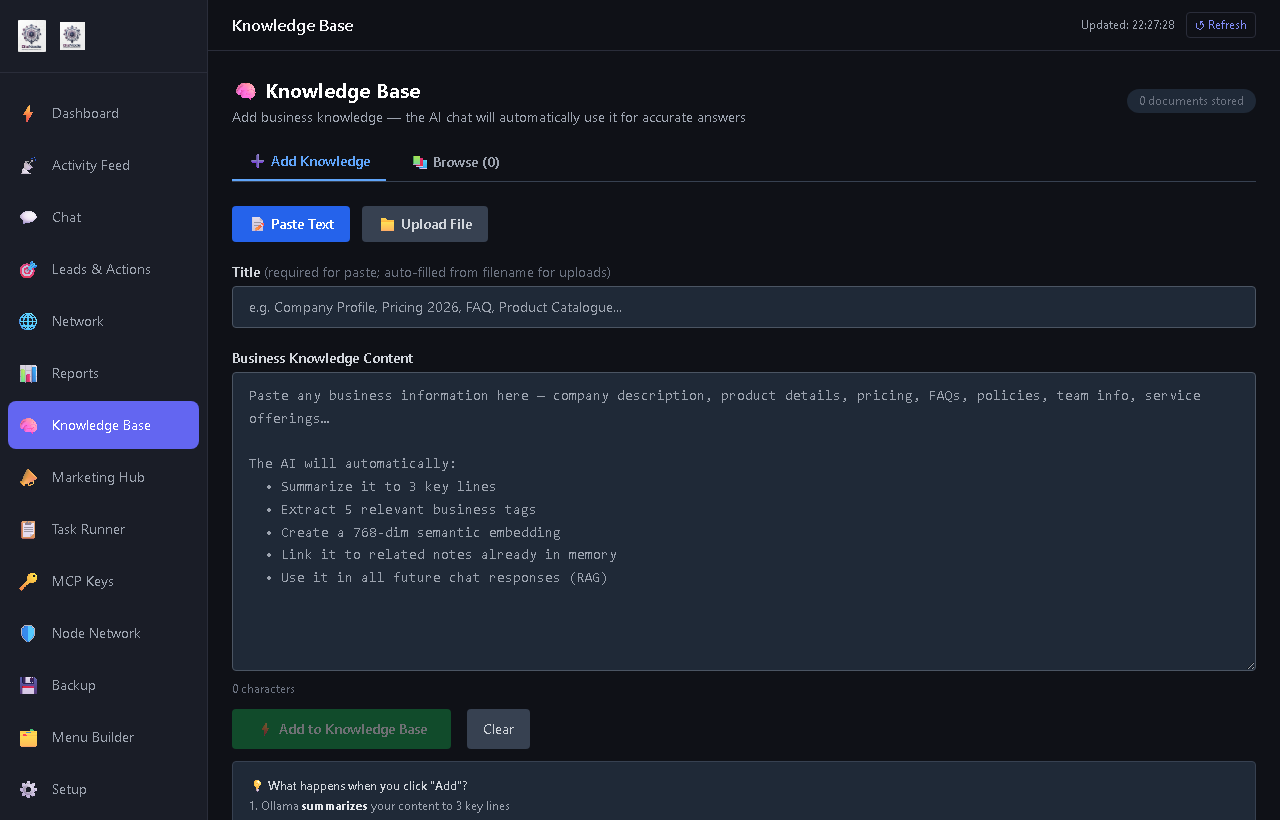Select the MCP Keys wrench icon

28,581
